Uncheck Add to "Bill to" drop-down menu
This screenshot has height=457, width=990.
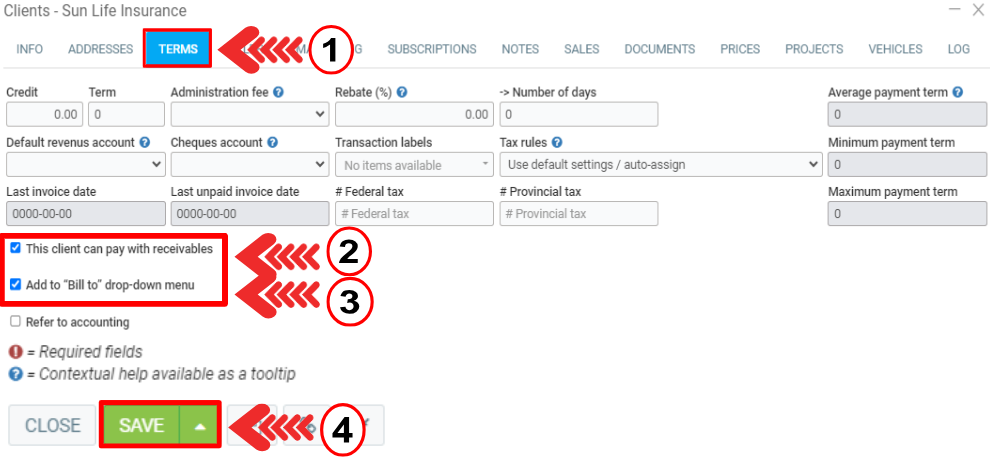(x=16, y=284)
